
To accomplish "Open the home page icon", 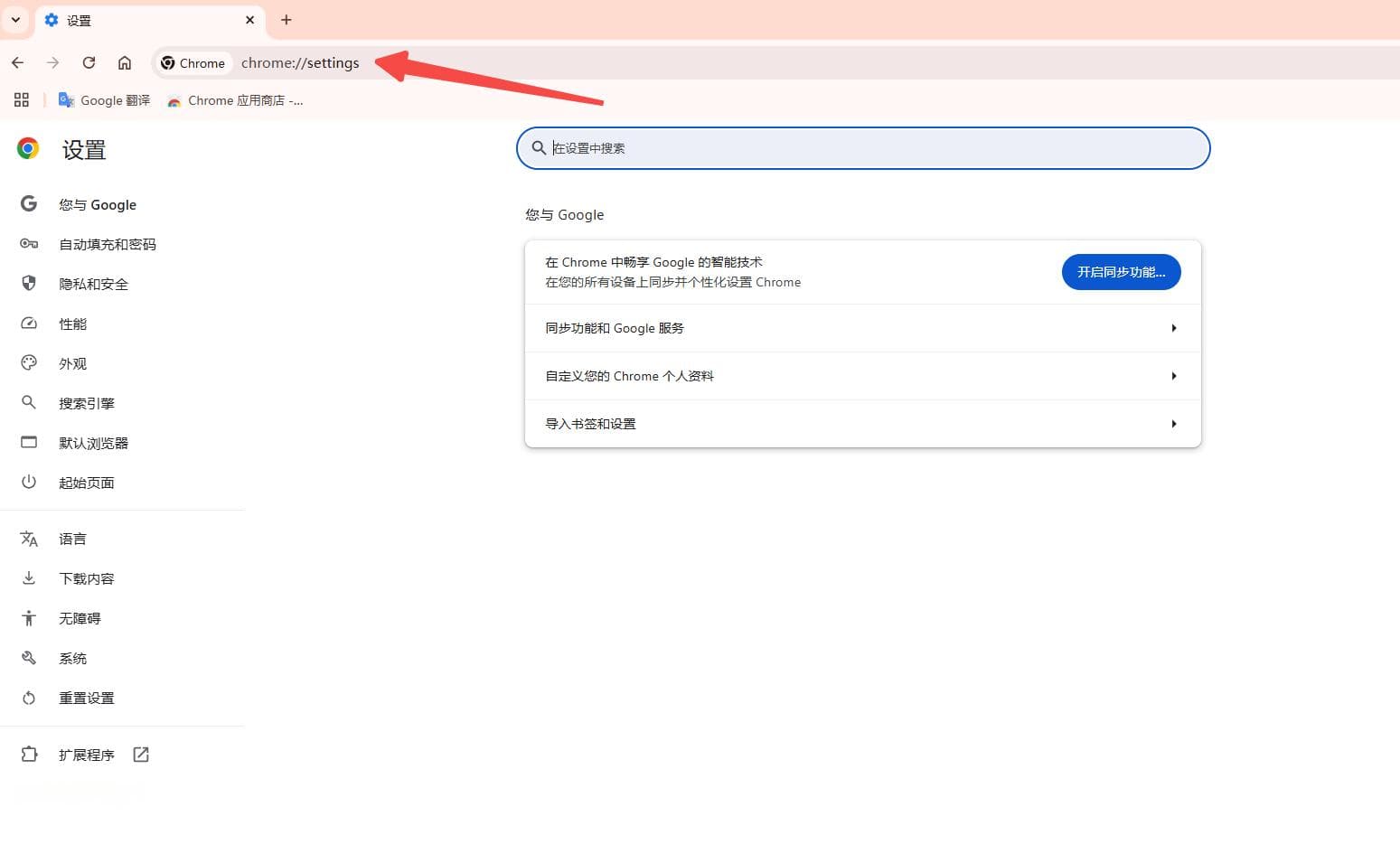I will (x=125, y=62).
